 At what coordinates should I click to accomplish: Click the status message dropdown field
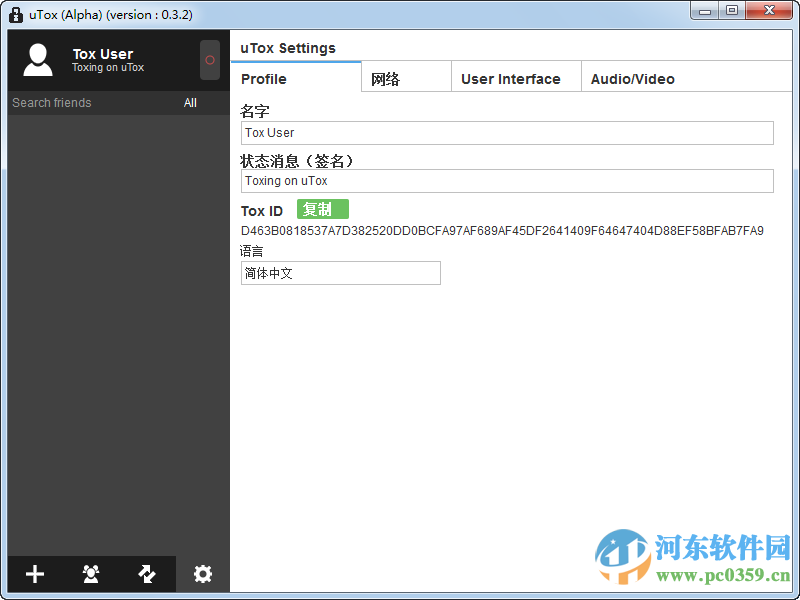click(507, 181)
